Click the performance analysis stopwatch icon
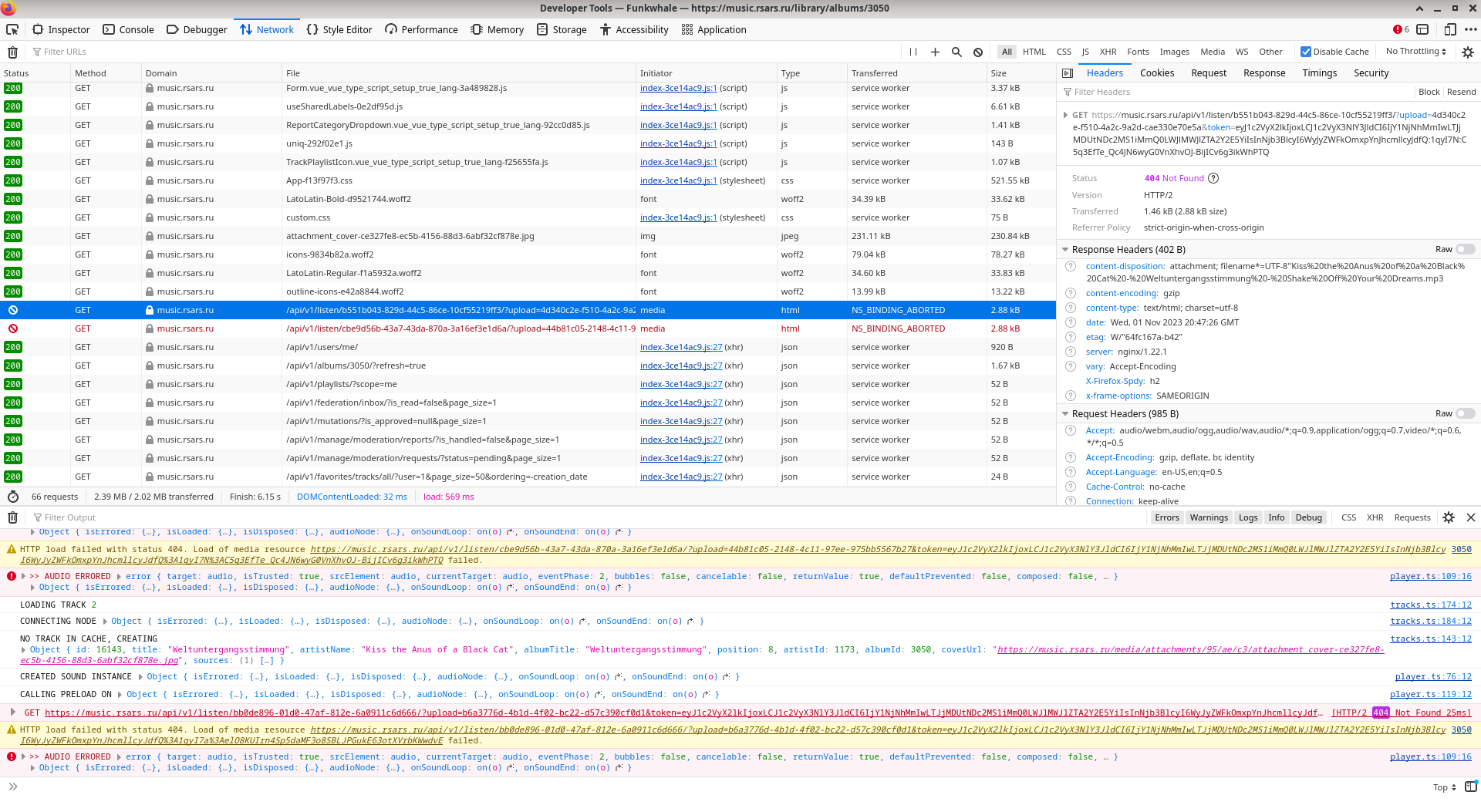The image size is (1481, 812). point(12,497)
